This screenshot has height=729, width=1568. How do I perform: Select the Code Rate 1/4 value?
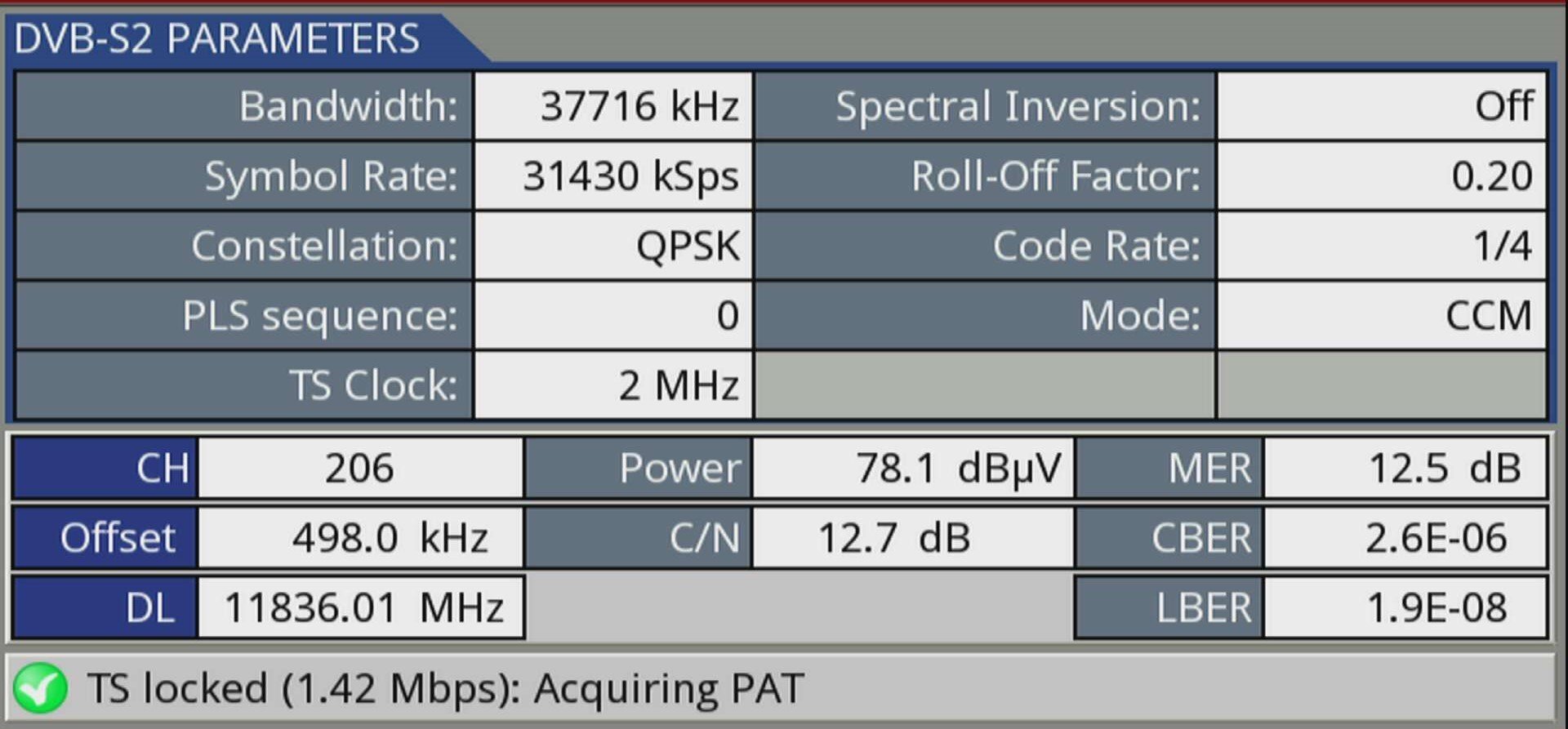pyautogui.click(x=1382, y=247)
